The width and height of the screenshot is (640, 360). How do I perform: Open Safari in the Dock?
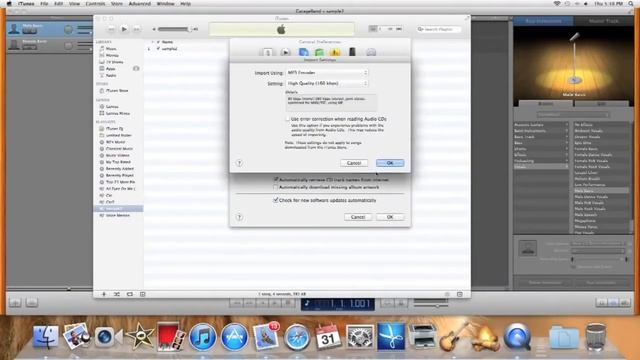point(297,337)
